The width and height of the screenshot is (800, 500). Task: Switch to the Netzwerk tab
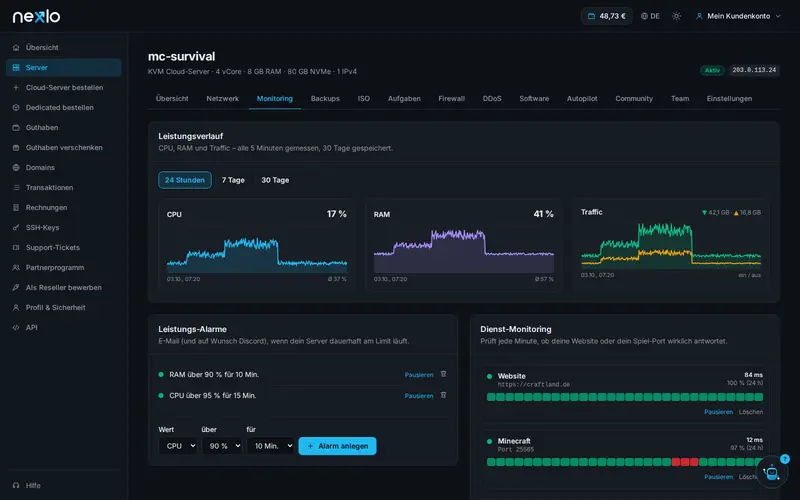click(x=222, y=98)
